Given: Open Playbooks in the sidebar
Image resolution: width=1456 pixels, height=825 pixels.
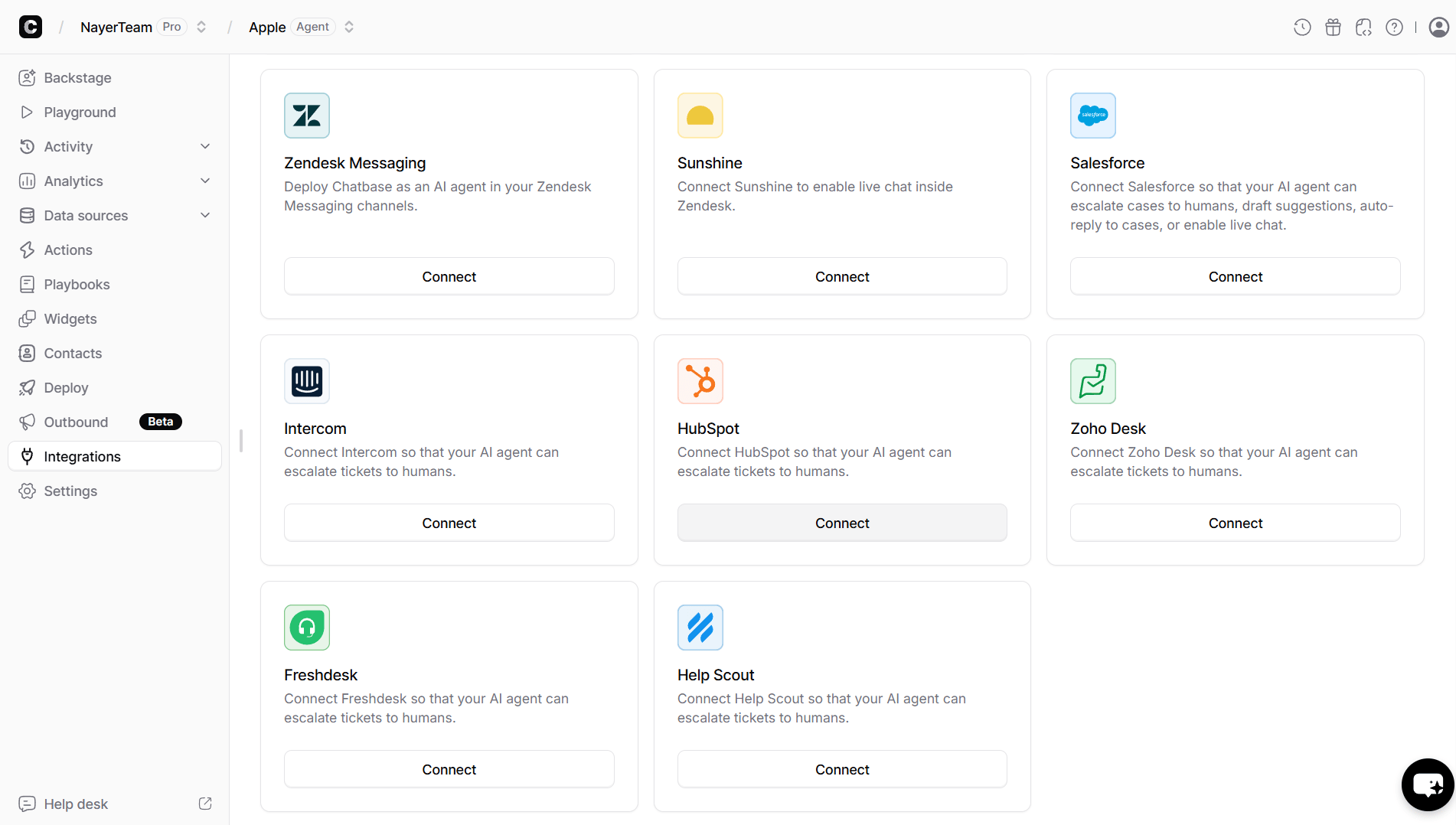Looking at the screenshot, I should [115, 284].
